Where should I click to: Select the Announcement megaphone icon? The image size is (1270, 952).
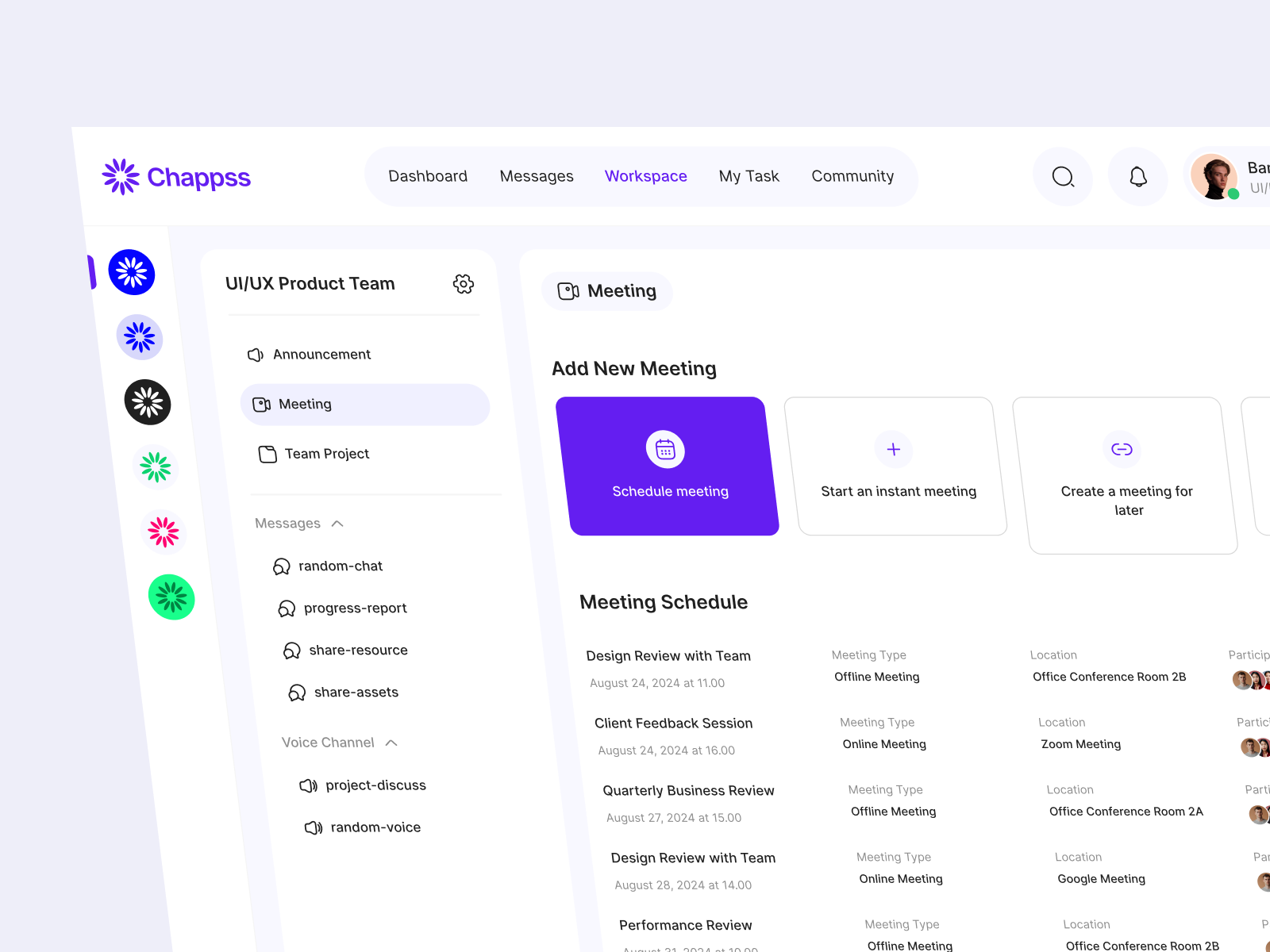tap(255, 355)
